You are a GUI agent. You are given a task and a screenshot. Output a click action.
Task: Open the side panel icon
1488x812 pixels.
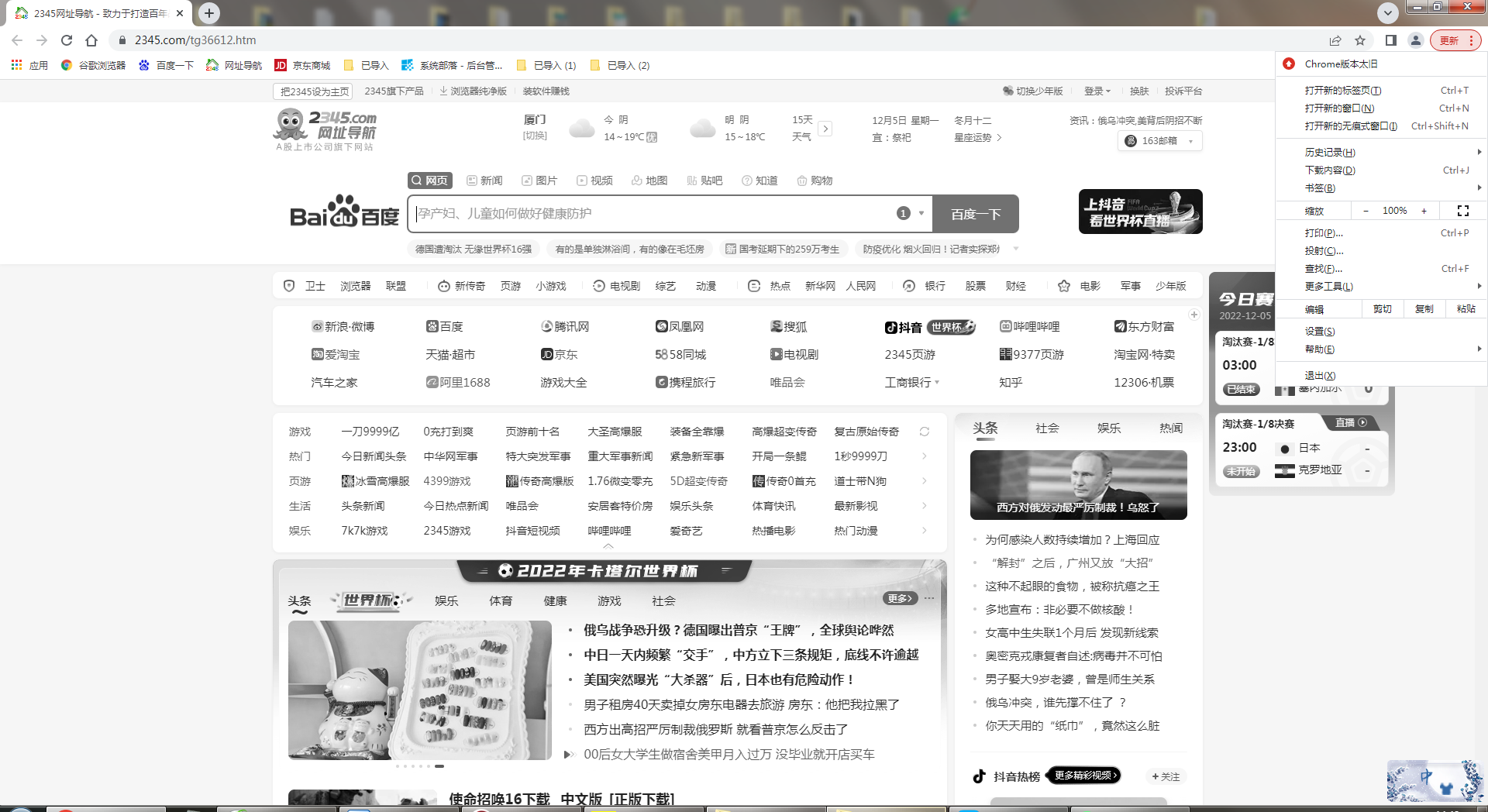(1391, 40)
